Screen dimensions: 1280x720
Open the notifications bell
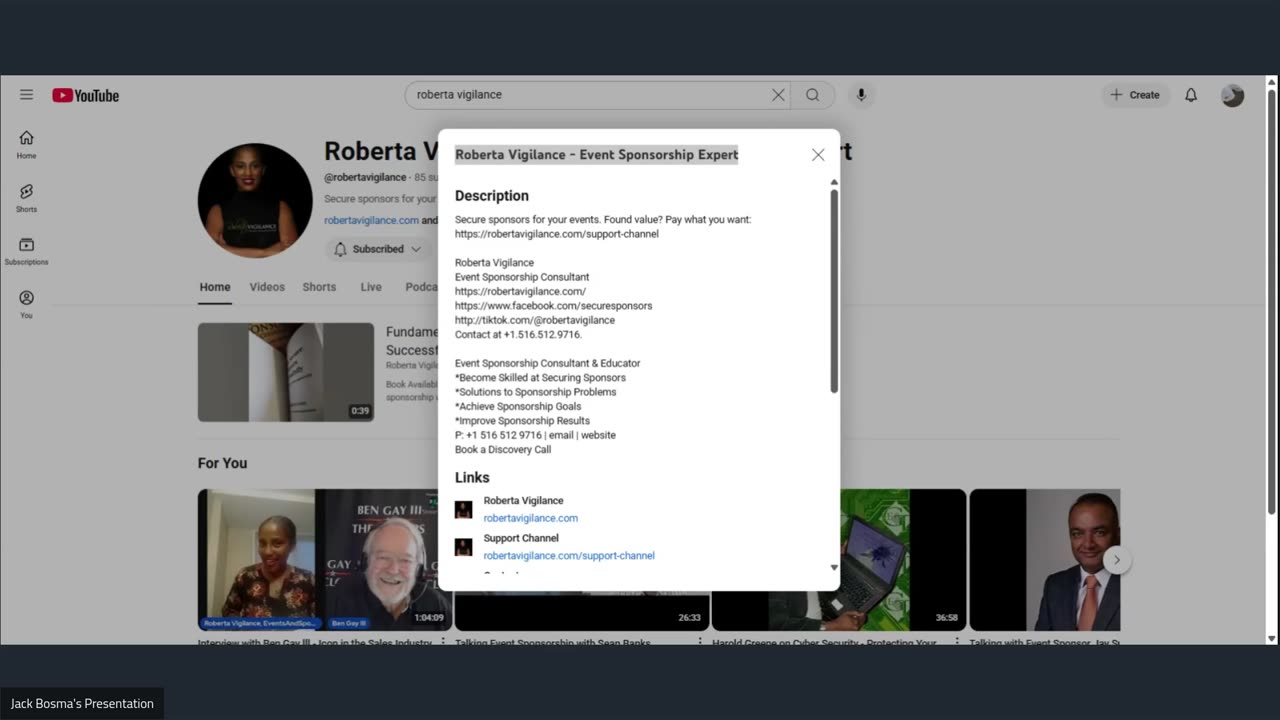click(1191, 95)
